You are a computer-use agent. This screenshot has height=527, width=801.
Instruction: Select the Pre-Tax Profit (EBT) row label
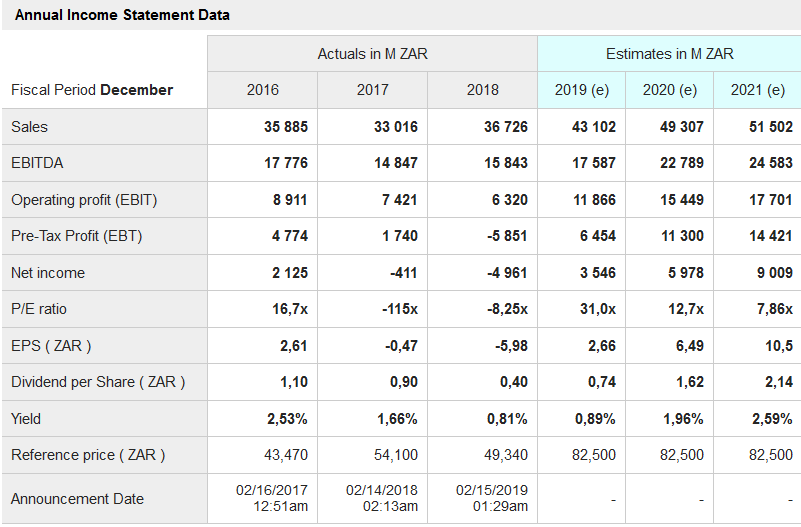click(x=76, y=236)
